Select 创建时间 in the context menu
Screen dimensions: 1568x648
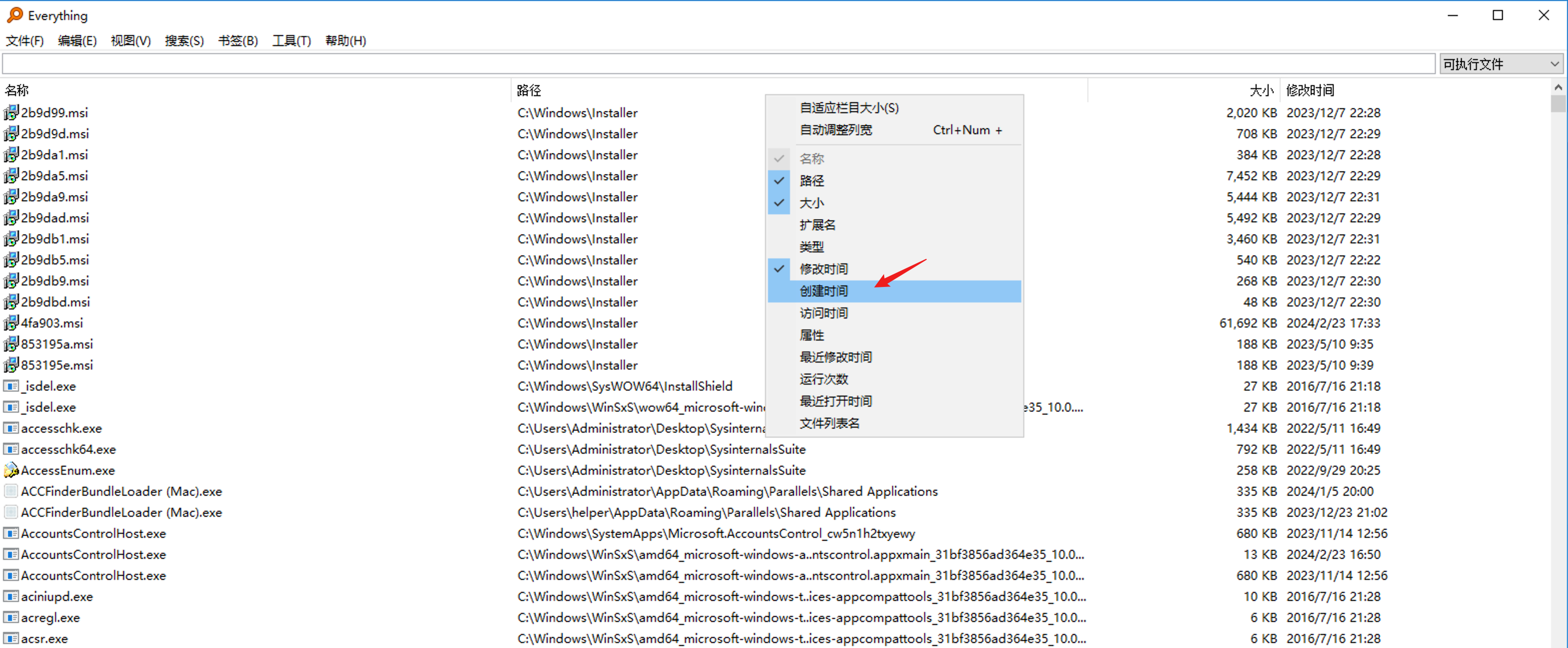coord(823,291)
